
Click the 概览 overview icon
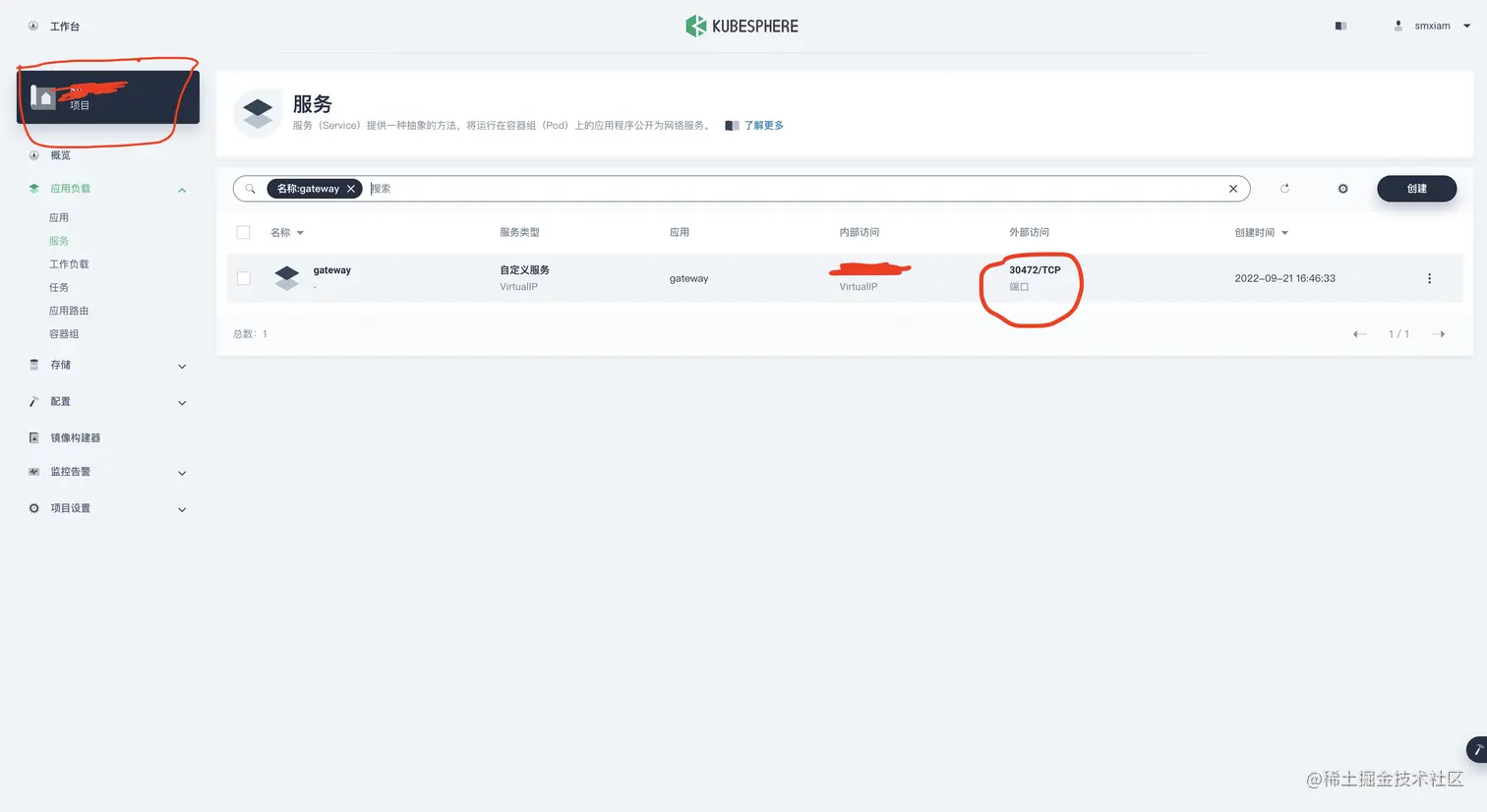34,155
